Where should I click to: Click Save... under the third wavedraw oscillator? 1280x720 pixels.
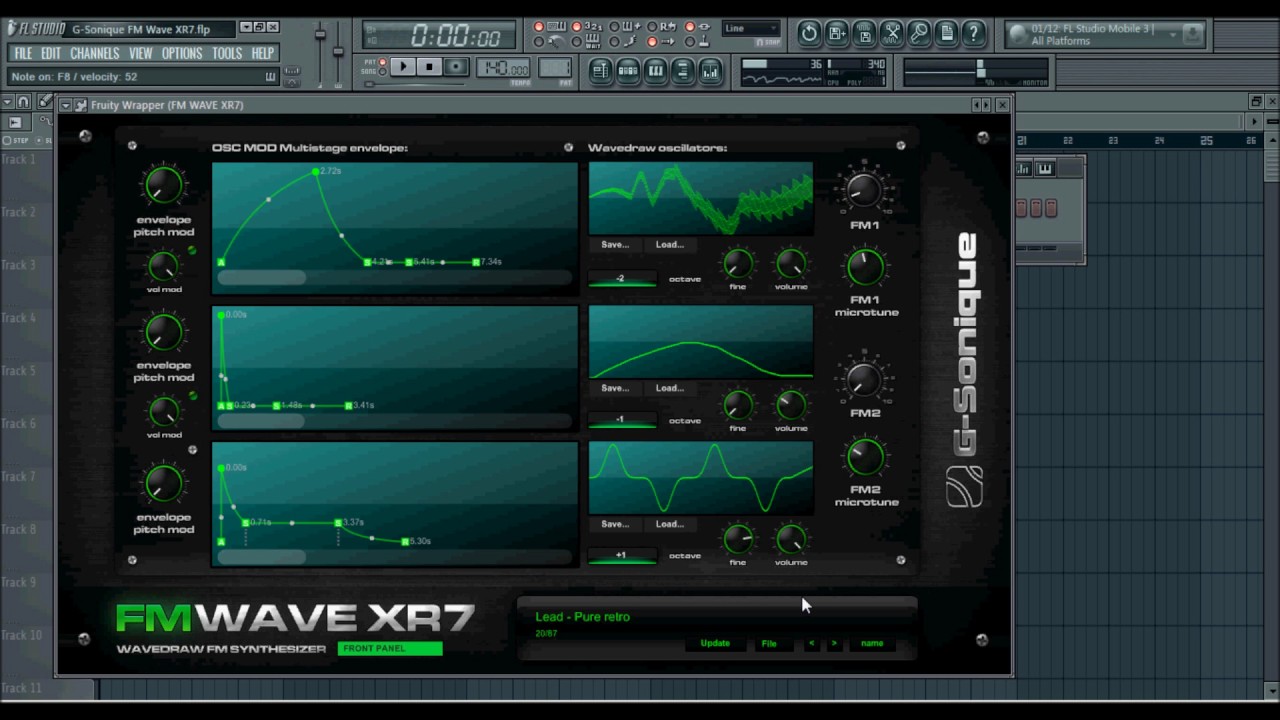coord(615,524)
